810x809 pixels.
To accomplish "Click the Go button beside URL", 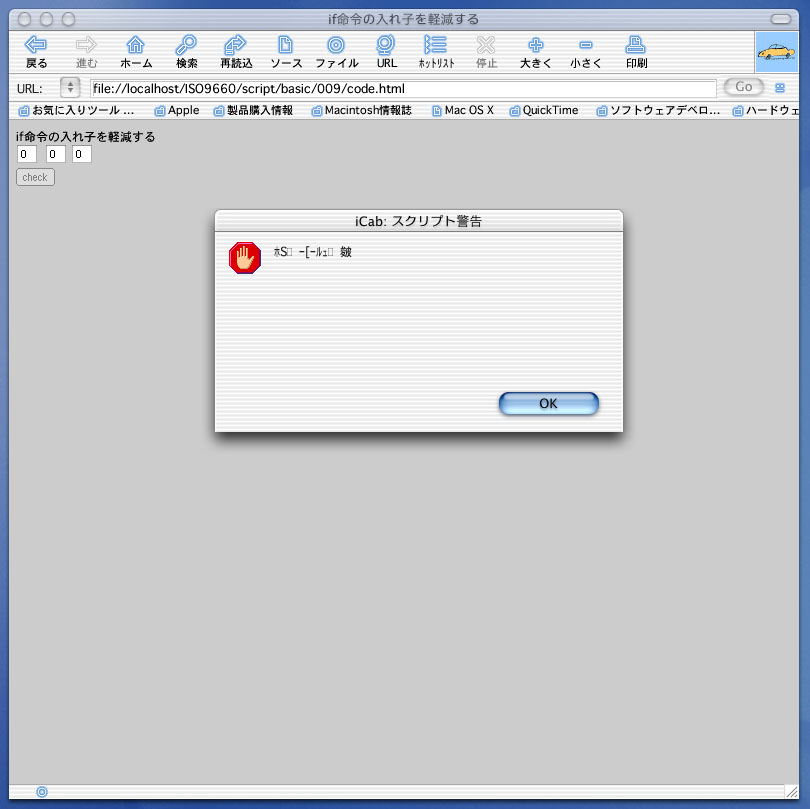I will tap(743, 87).
